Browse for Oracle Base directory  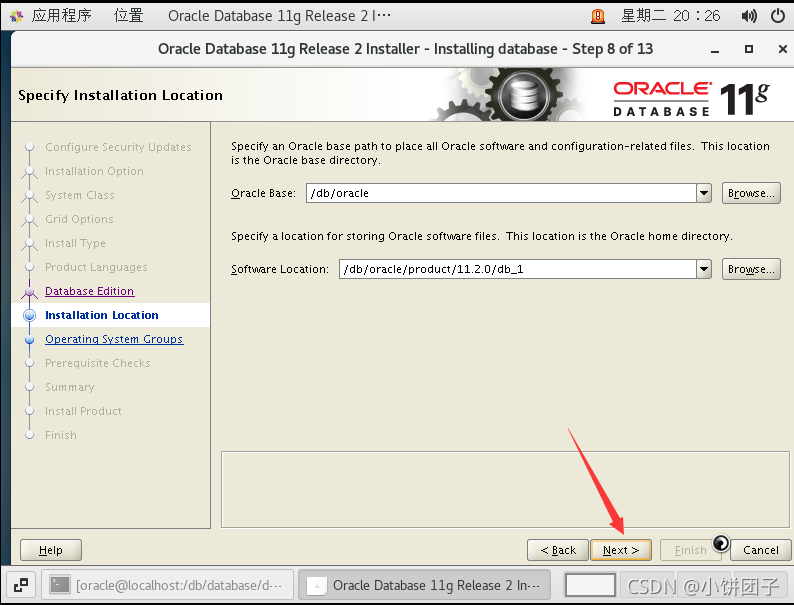[x=751, y=193]
